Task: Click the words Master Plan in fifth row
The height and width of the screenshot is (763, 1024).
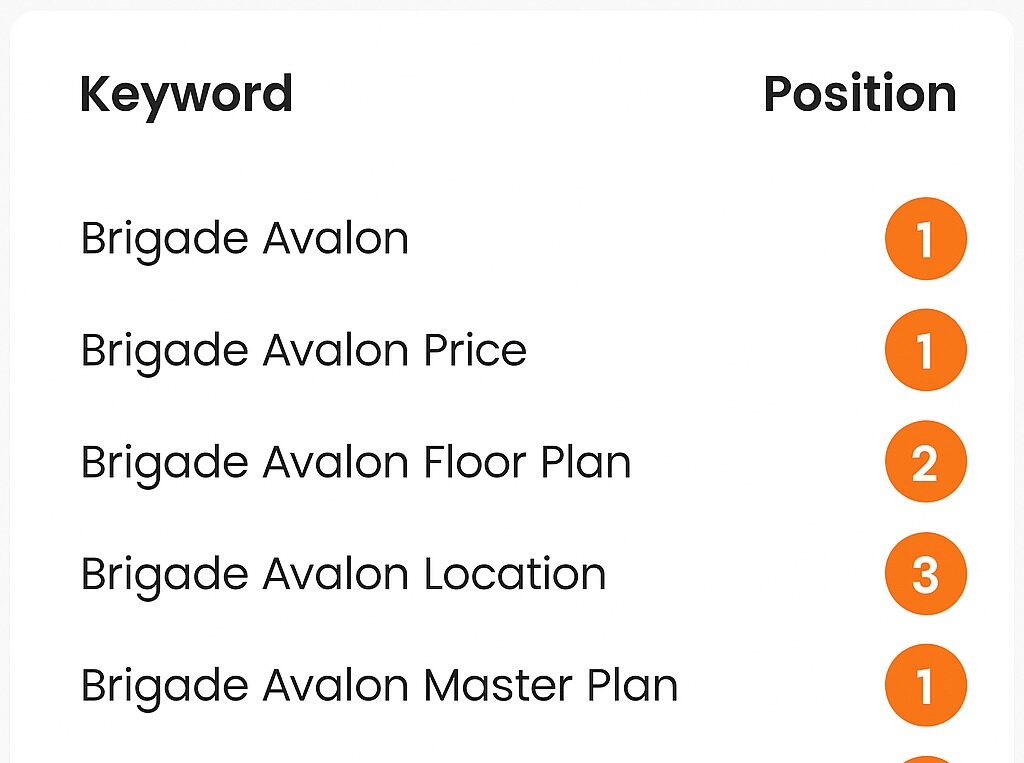Action: coord(551,685)
